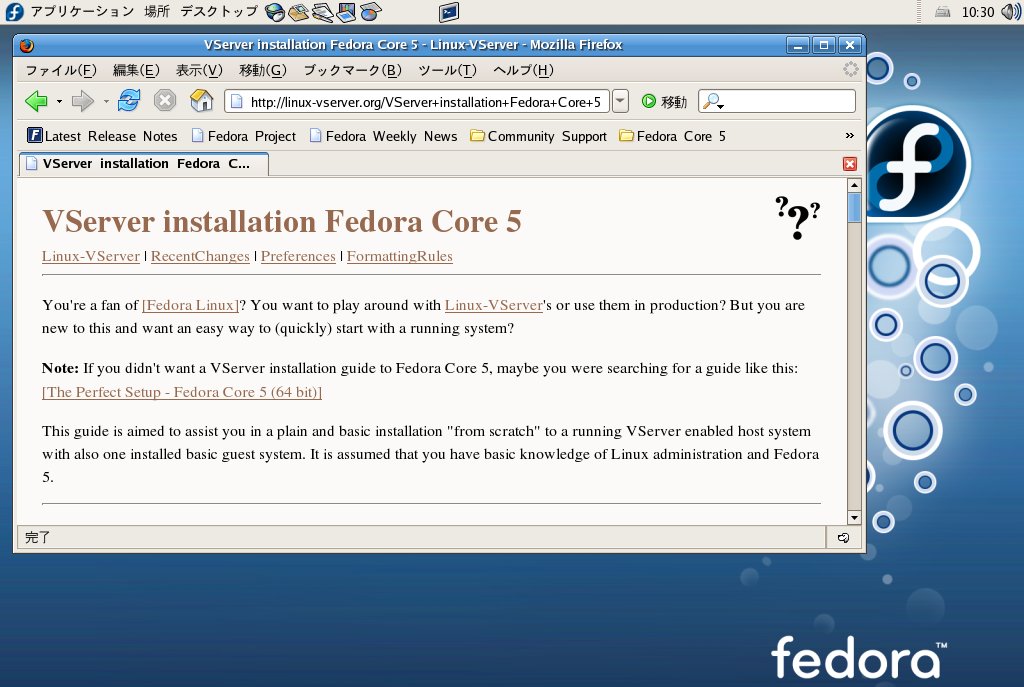
Task: Launch the terminal from the top panel
Action: pyautogui.click(x=449, y=12)
